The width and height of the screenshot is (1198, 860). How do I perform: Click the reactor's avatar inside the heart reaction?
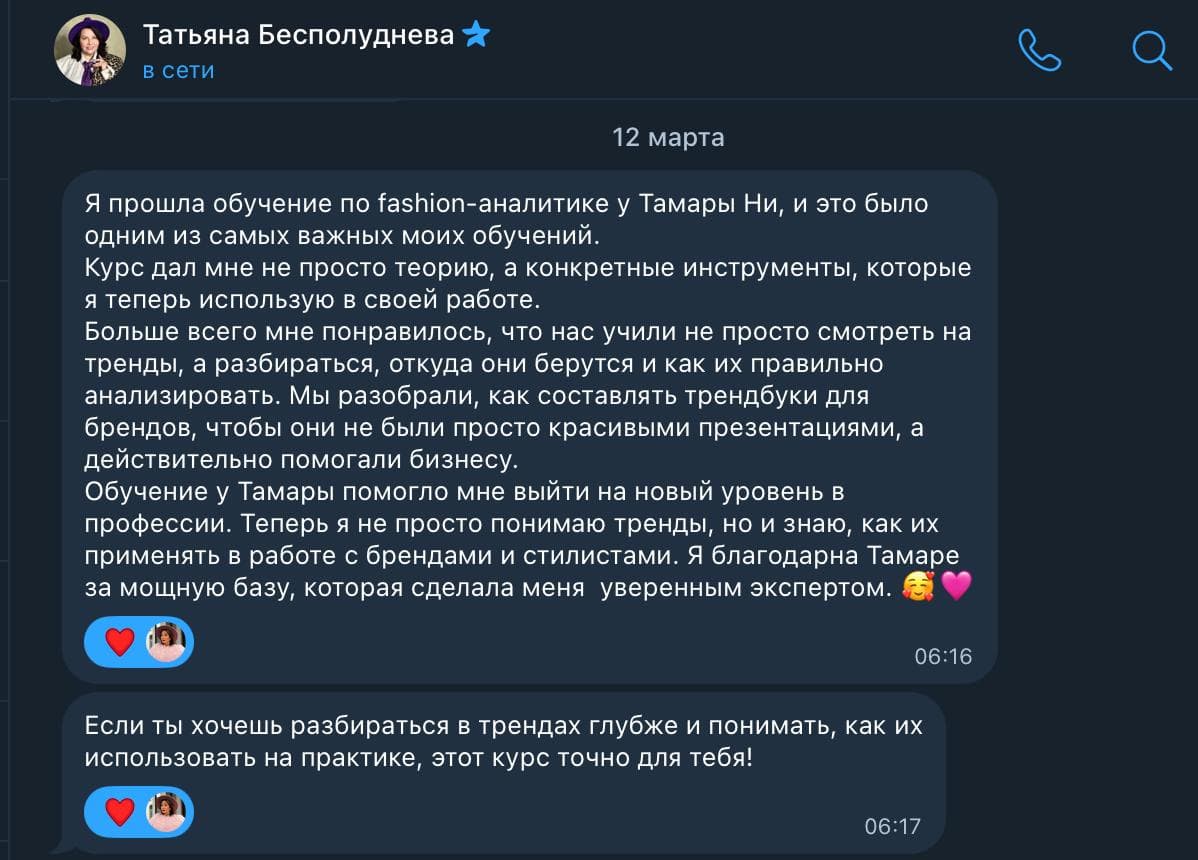(x=170, y=642)
